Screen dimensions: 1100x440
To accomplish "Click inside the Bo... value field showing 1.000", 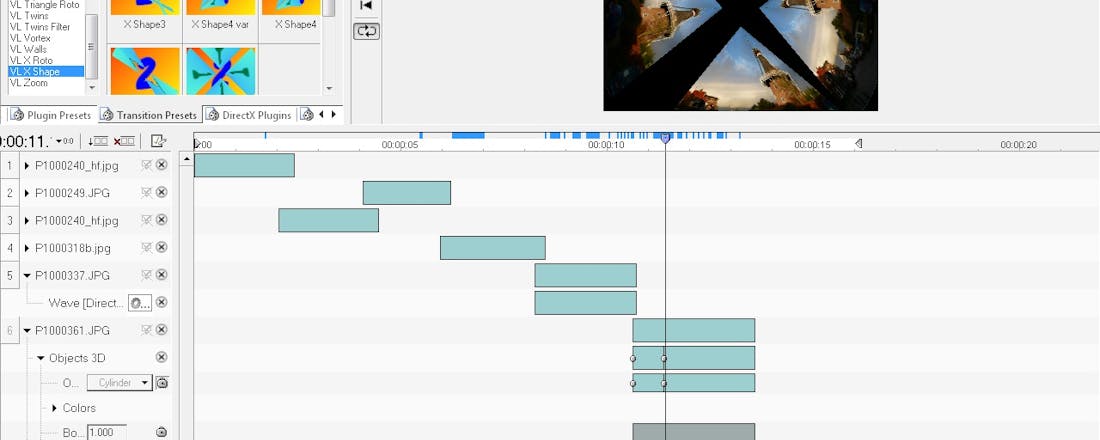I will [107, 432].
